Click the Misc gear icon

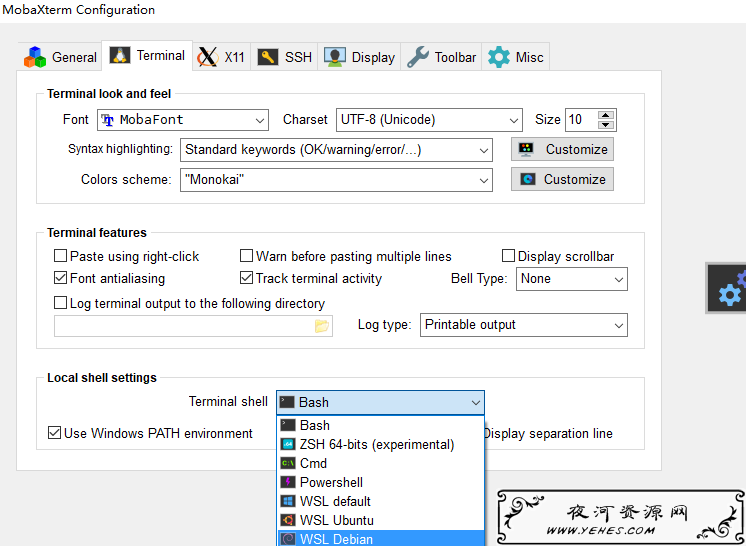point(499,57)
